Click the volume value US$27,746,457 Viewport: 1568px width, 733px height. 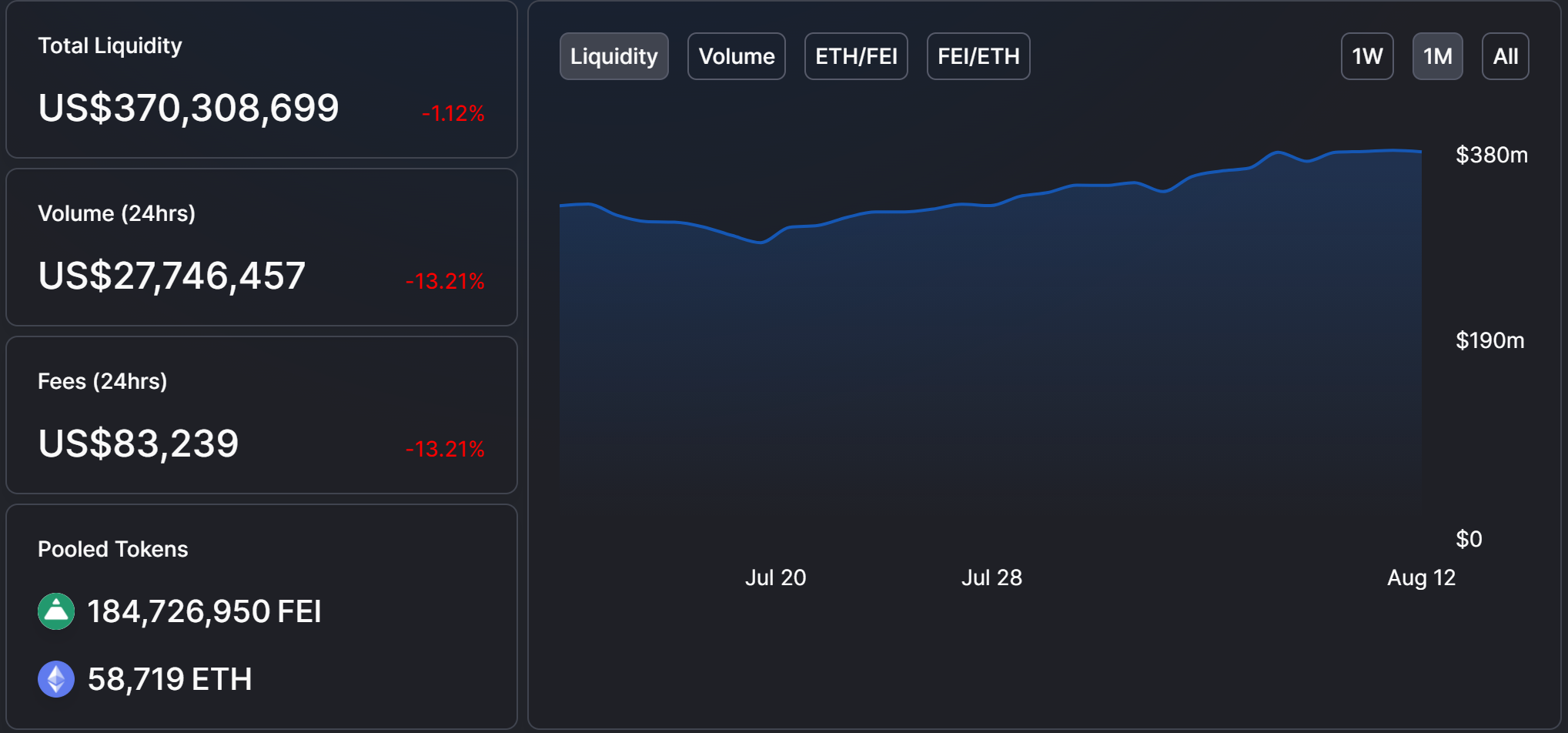[172, 276]
